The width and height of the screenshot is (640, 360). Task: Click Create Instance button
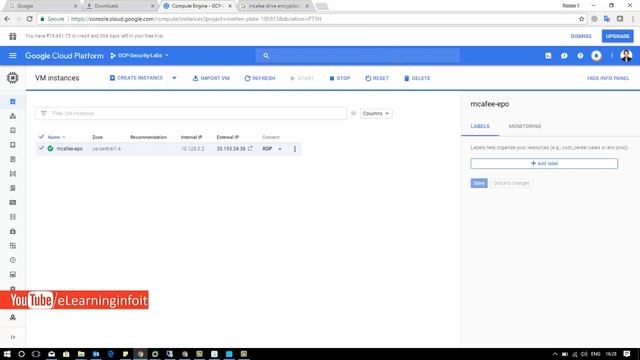tap(136, 78)
